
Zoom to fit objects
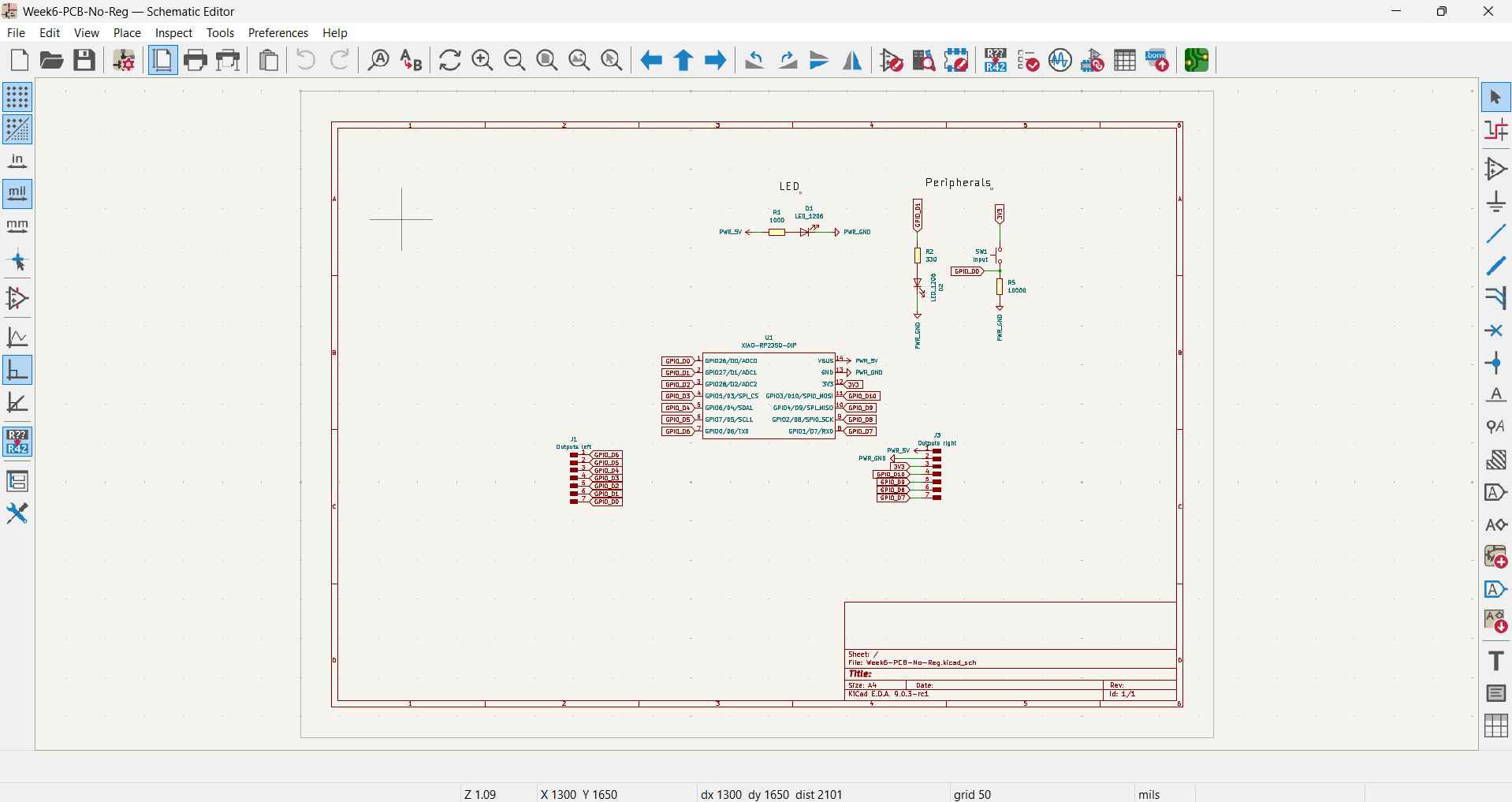point(579,60)
